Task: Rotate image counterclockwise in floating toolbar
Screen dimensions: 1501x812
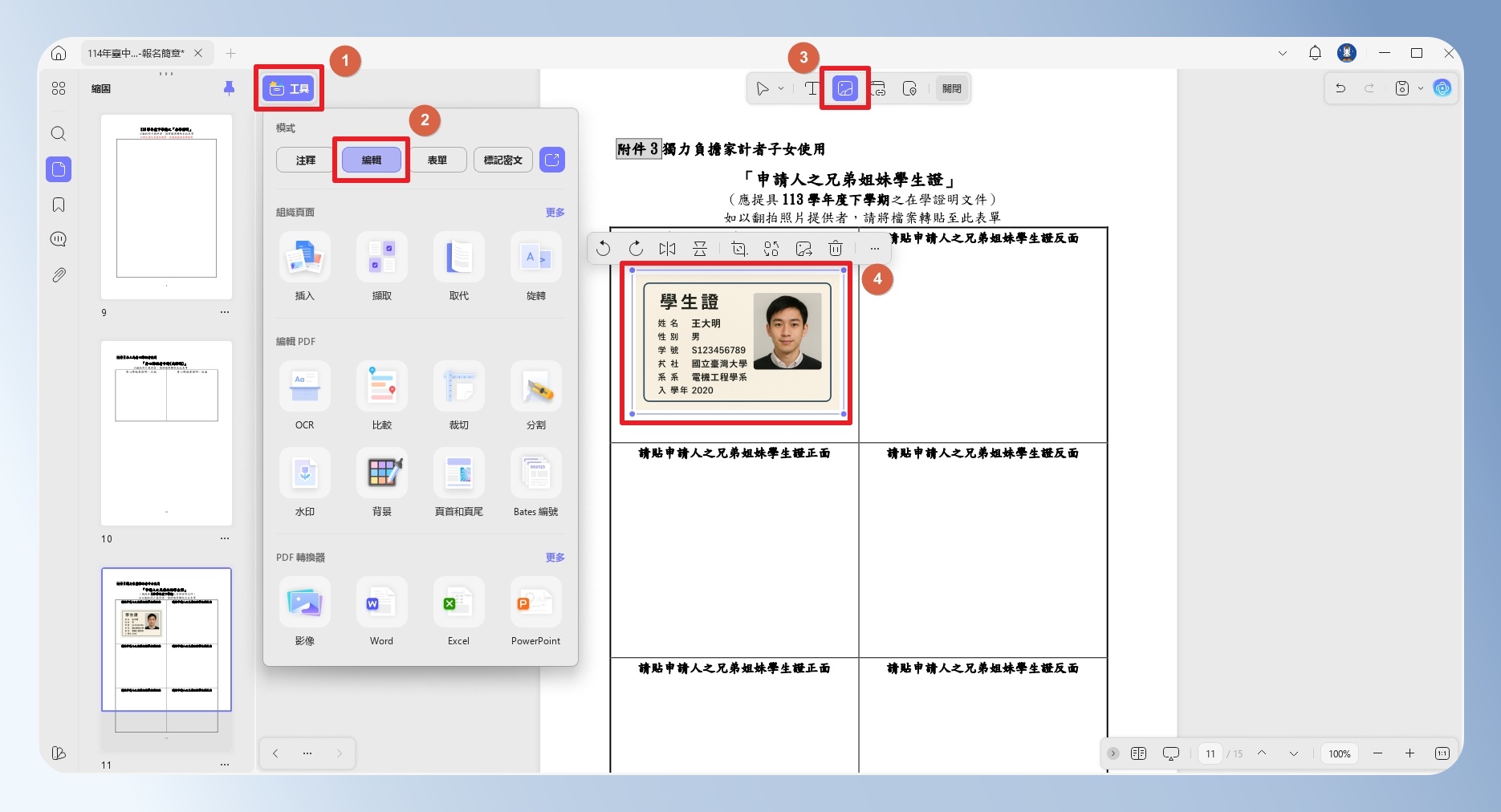Action: (604, 249)
